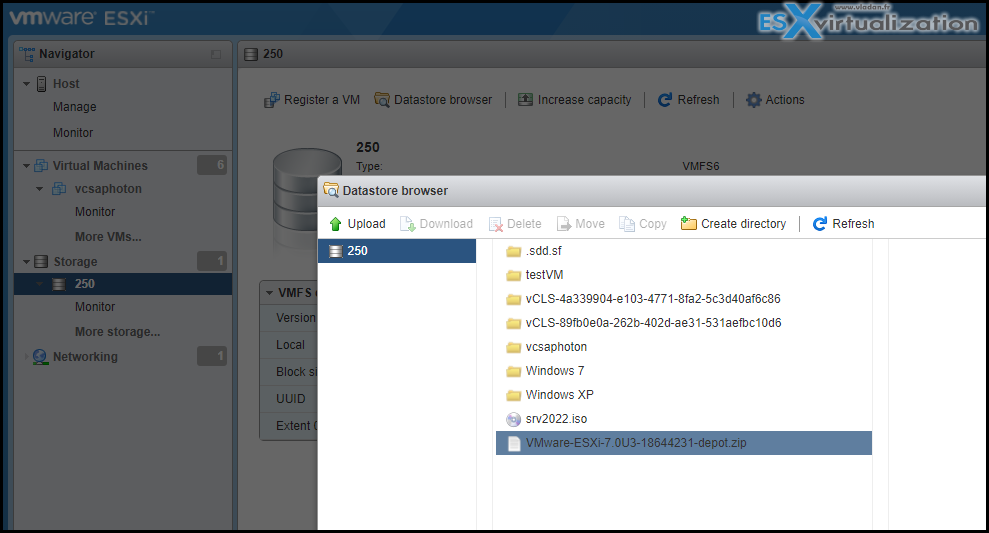The image size is (989, 533).
Task: Click the Delete file icon
Action: click(x=496, y=224)
